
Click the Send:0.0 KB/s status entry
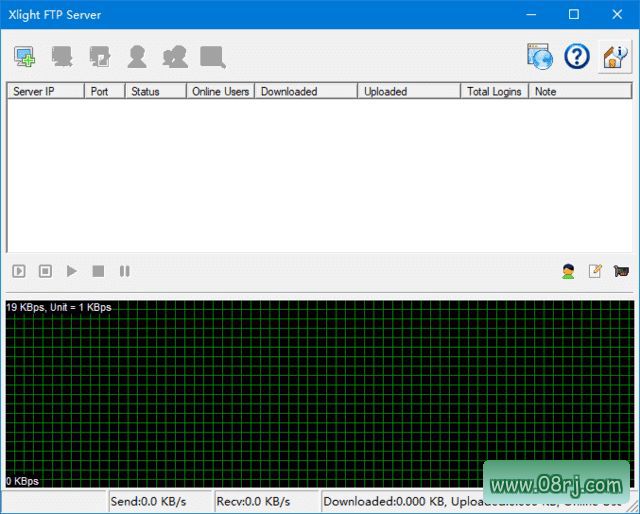coord(161,501)
